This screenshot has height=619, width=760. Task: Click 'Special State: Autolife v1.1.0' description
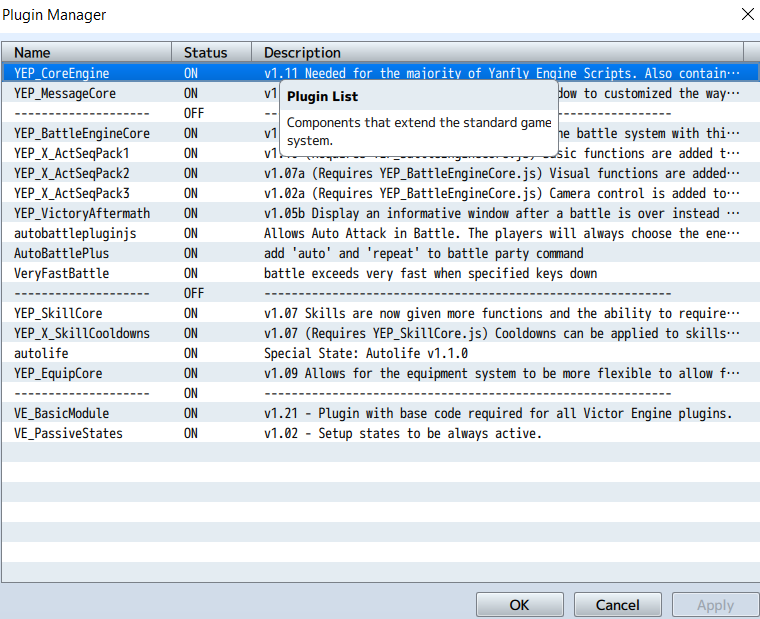point(366,353)
